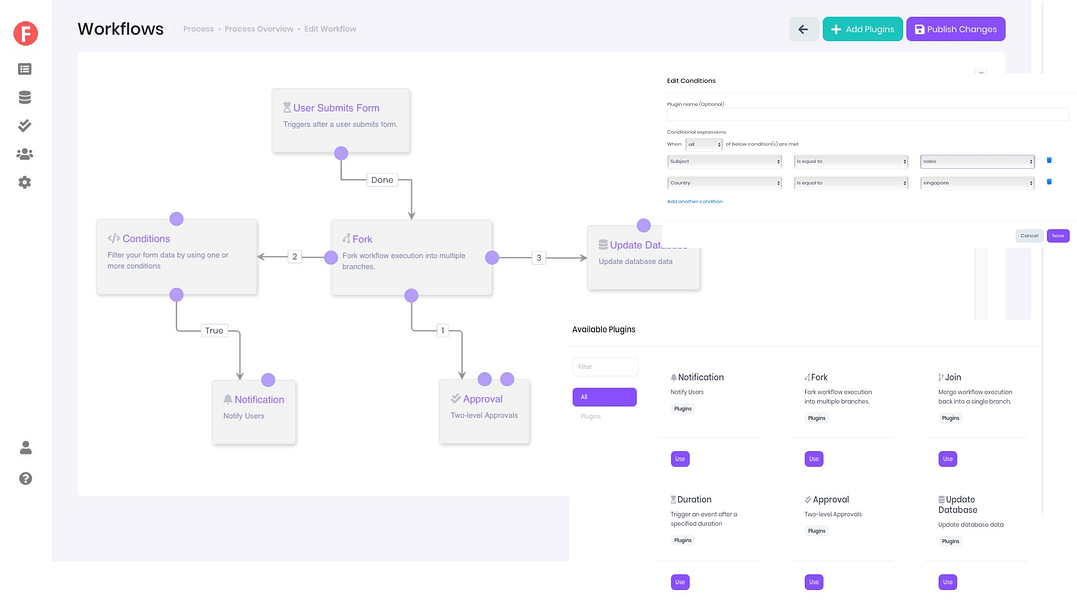Click the bell icon on the Notification node

[227, 399]
